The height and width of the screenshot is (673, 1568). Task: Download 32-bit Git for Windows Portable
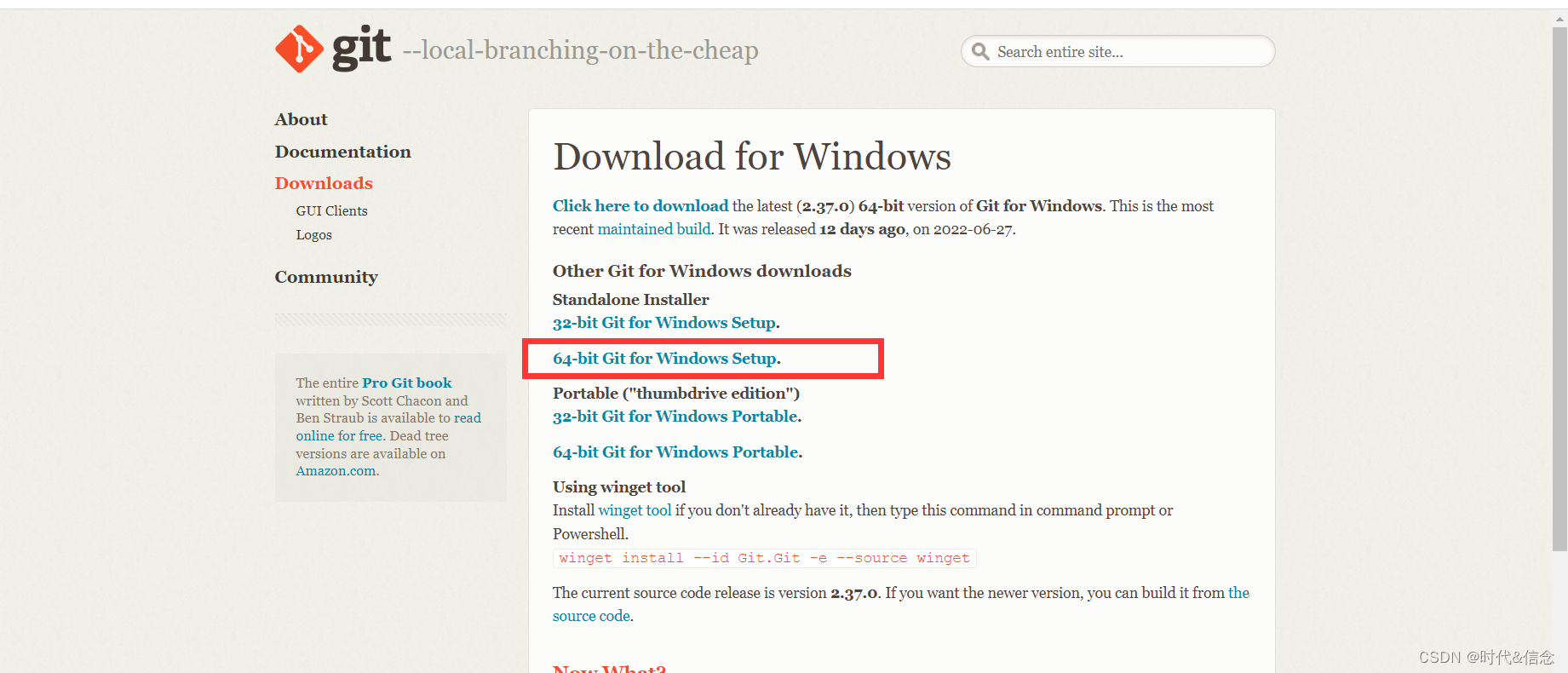[x=675, y=417]
